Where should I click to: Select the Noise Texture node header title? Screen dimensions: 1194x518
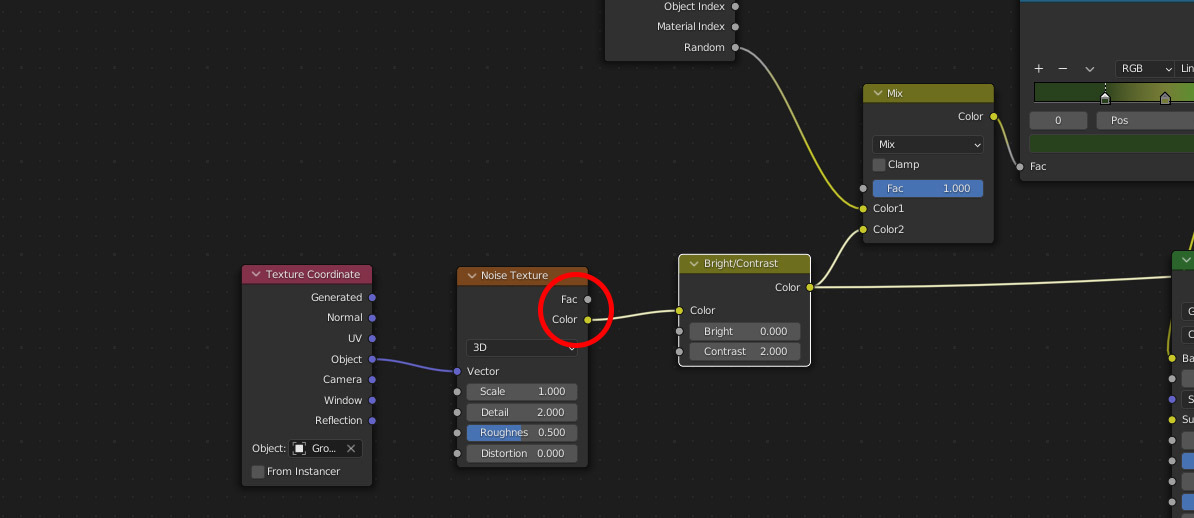tap(514, 276)
